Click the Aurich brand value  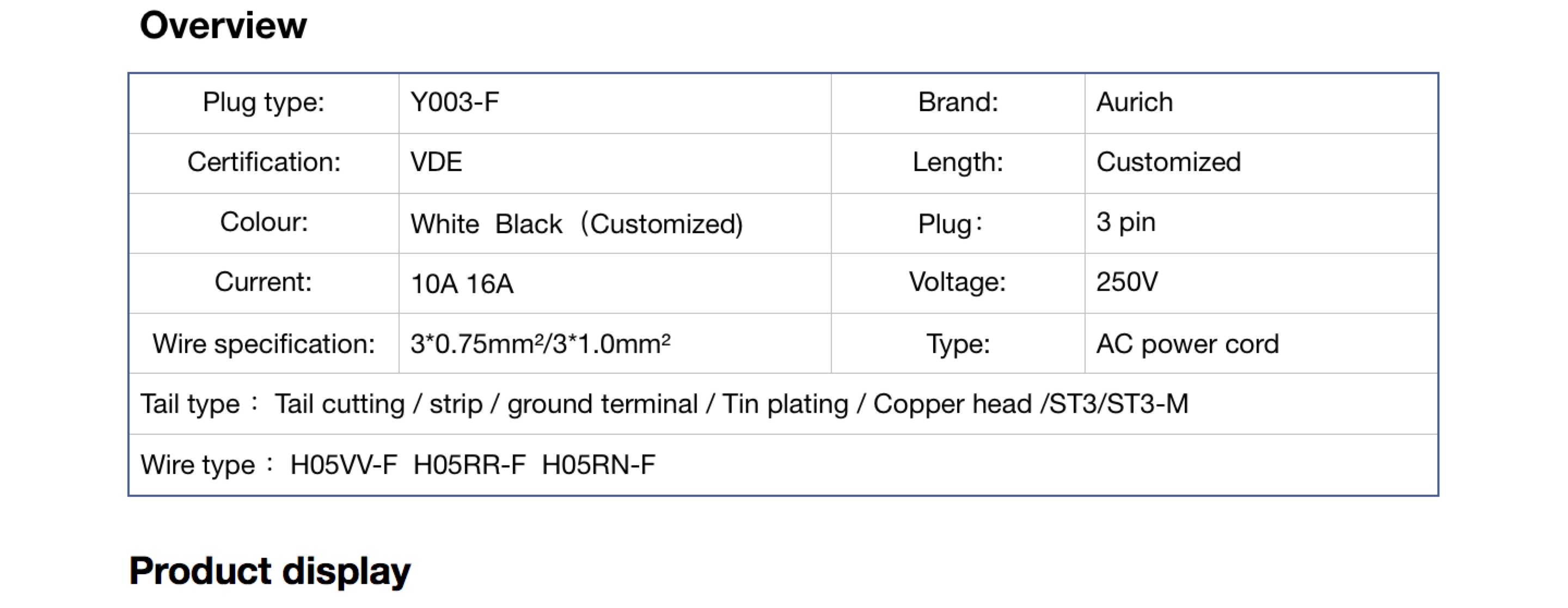[1134, 102]
